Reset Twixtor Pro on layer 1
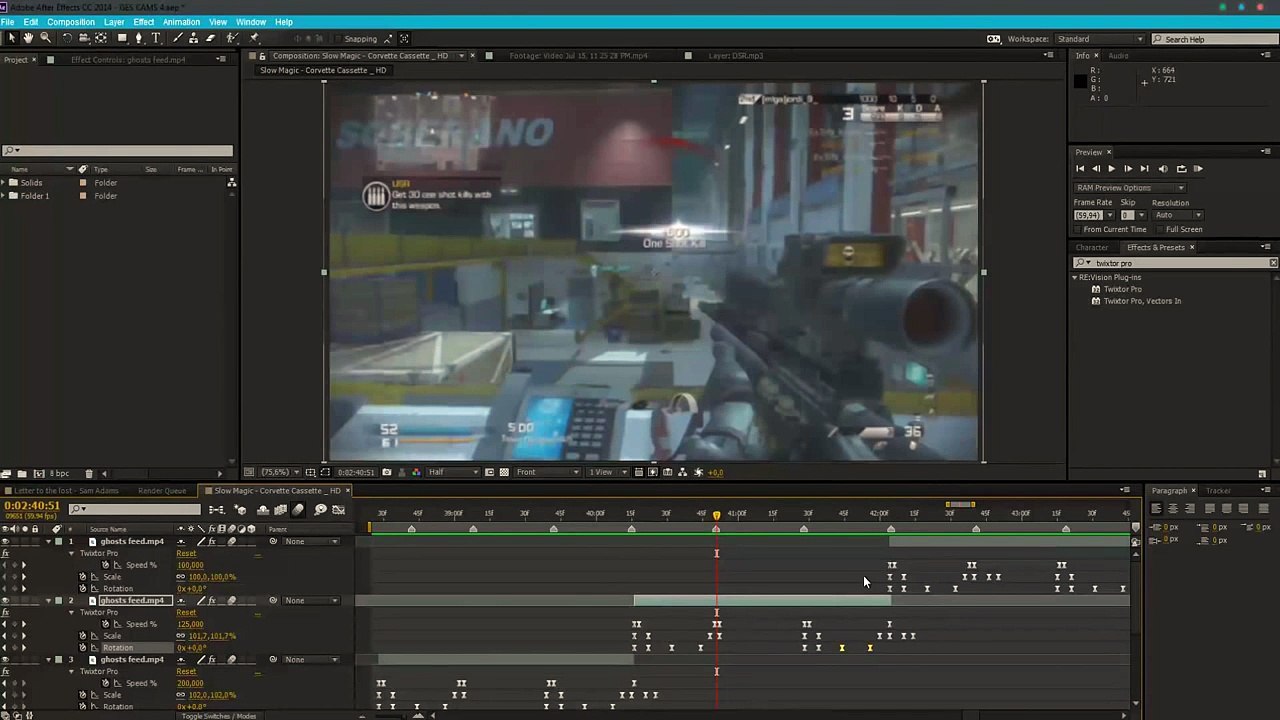The height and width of the screenshot is (720, 1280). tap(186, 553)
